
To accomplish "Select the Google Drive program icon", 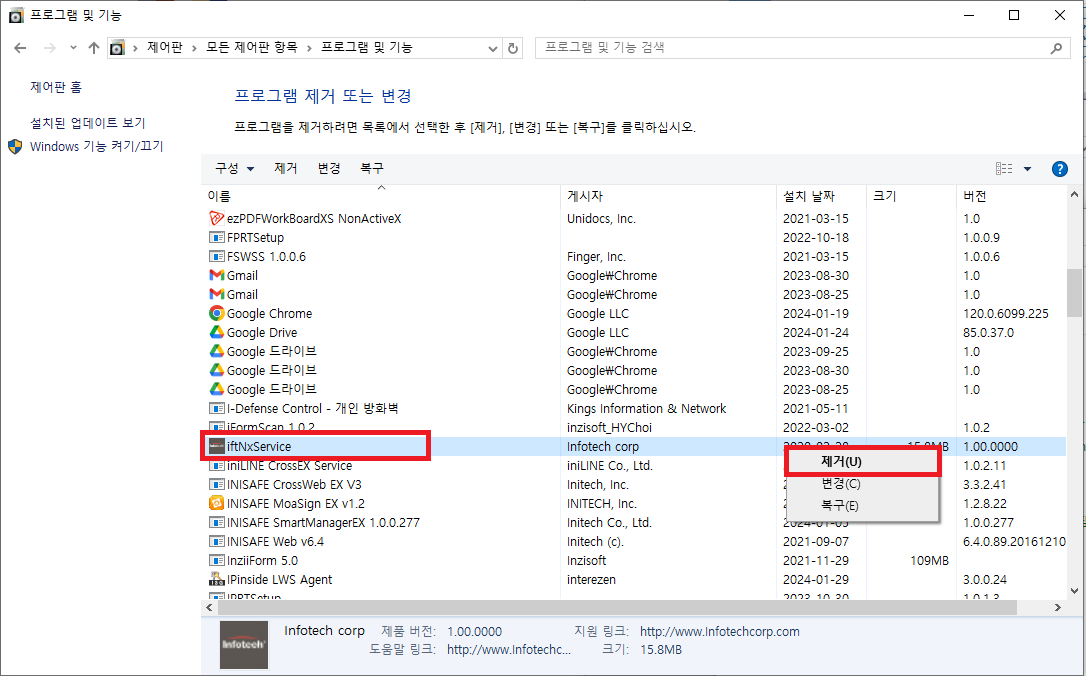I will (x=215, y=332).
